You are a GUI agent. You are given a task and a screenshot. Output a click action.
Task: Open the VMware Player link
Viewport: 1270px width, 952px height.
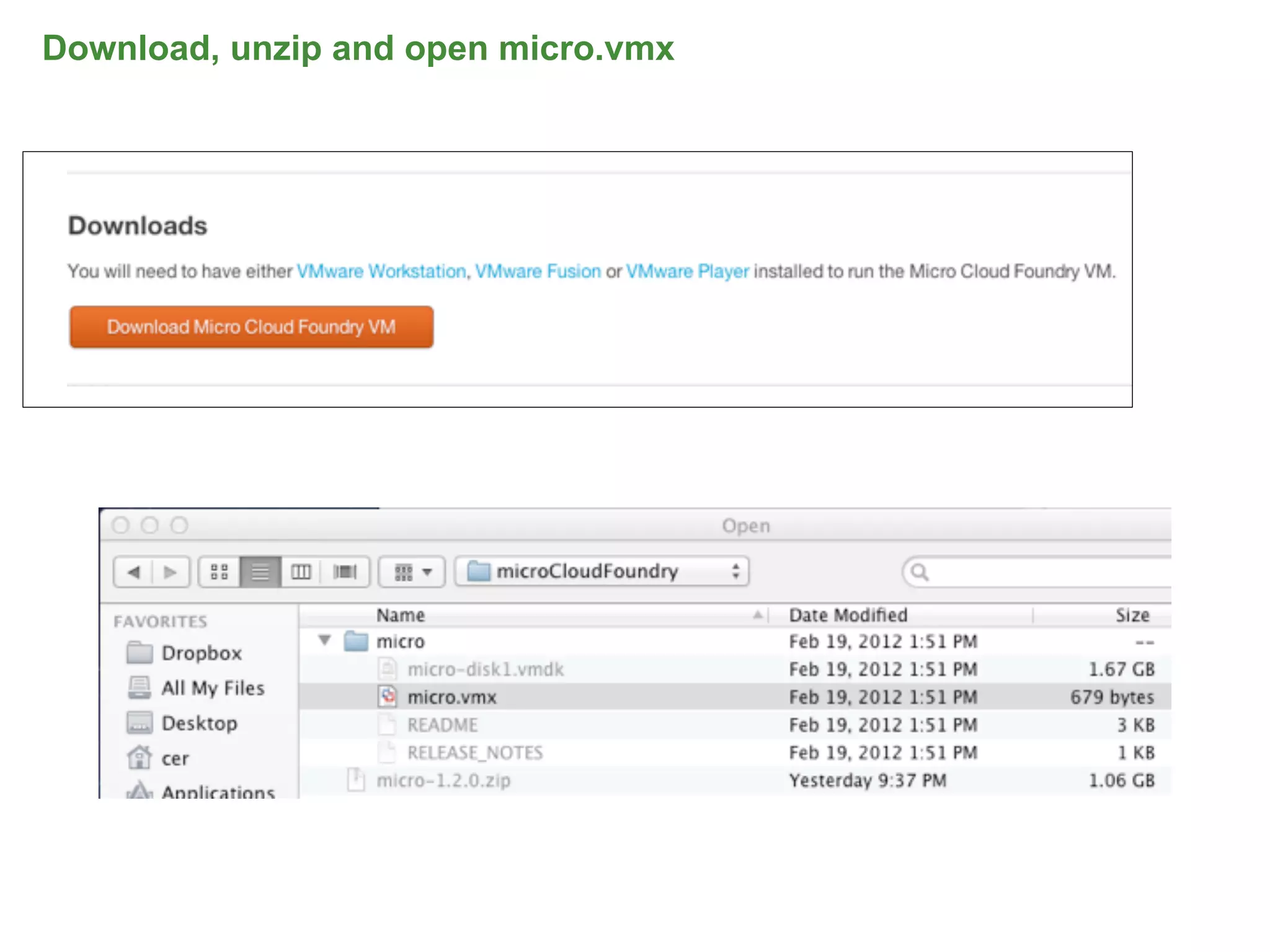[x=688, y=271]
